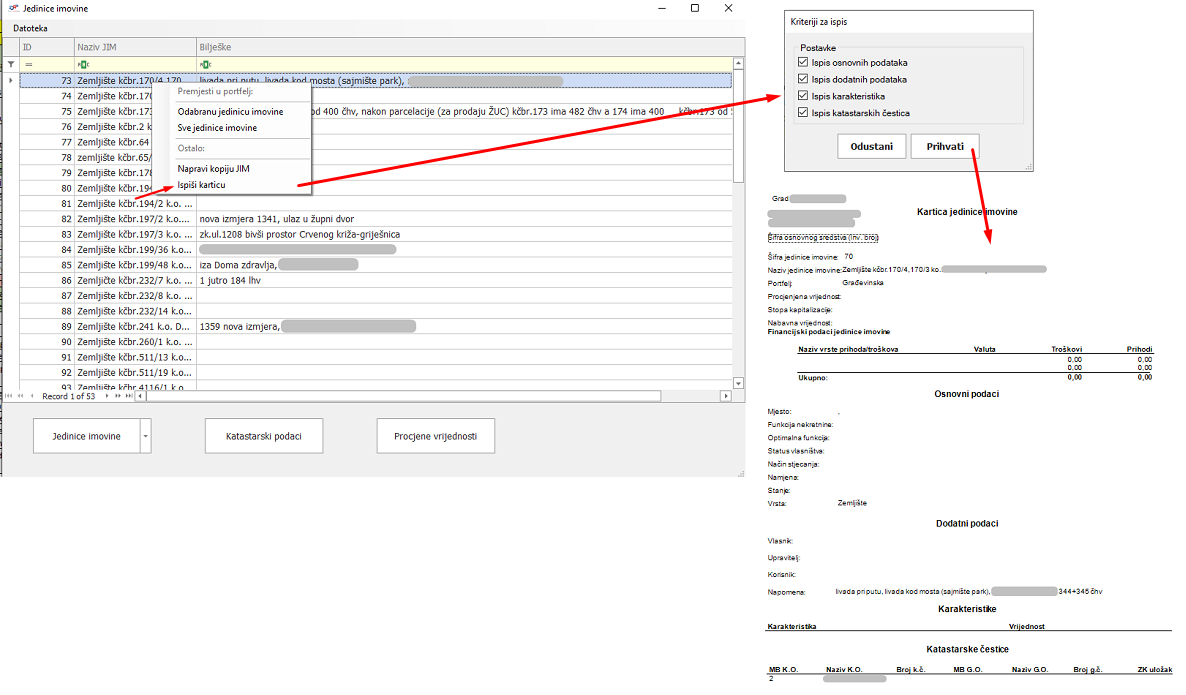Click the row indicator arrow for record 73

[x=11, y=80]
